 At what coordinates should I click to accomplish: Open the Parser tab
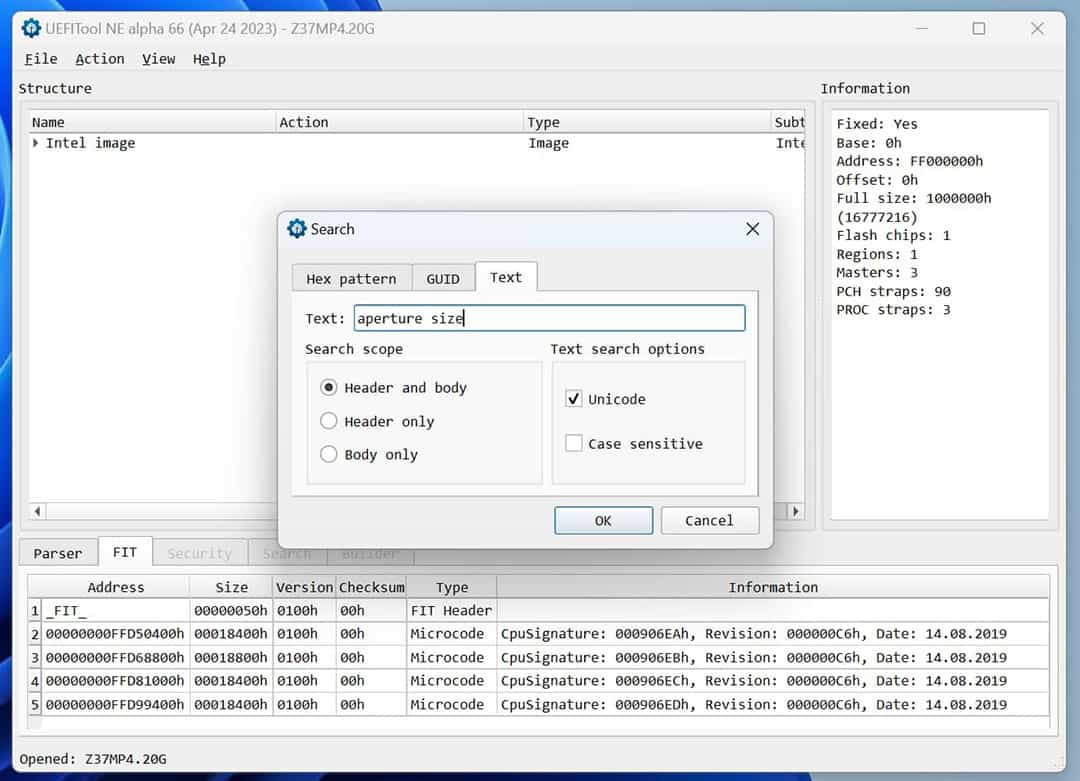58,553
